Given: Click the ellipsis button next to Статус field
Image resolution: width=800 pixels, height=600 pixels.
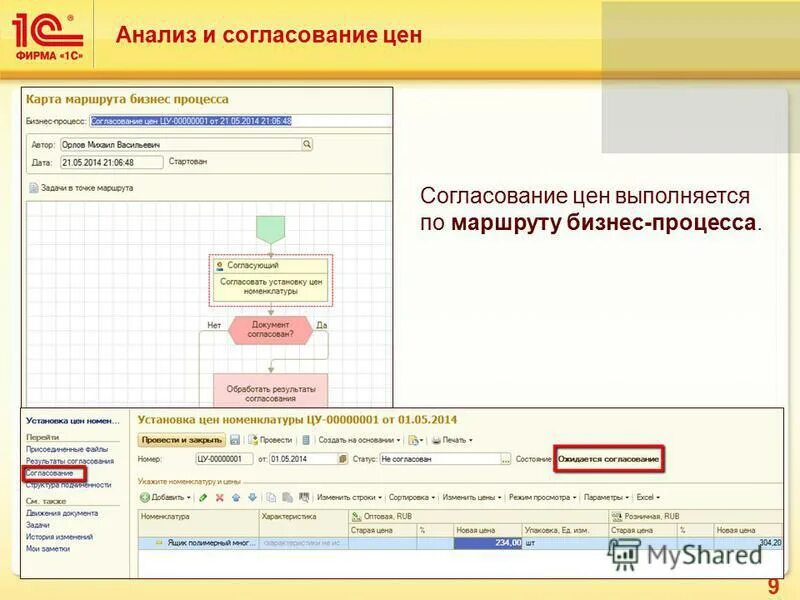Looking at the screenshot, I should pos(504,458).
